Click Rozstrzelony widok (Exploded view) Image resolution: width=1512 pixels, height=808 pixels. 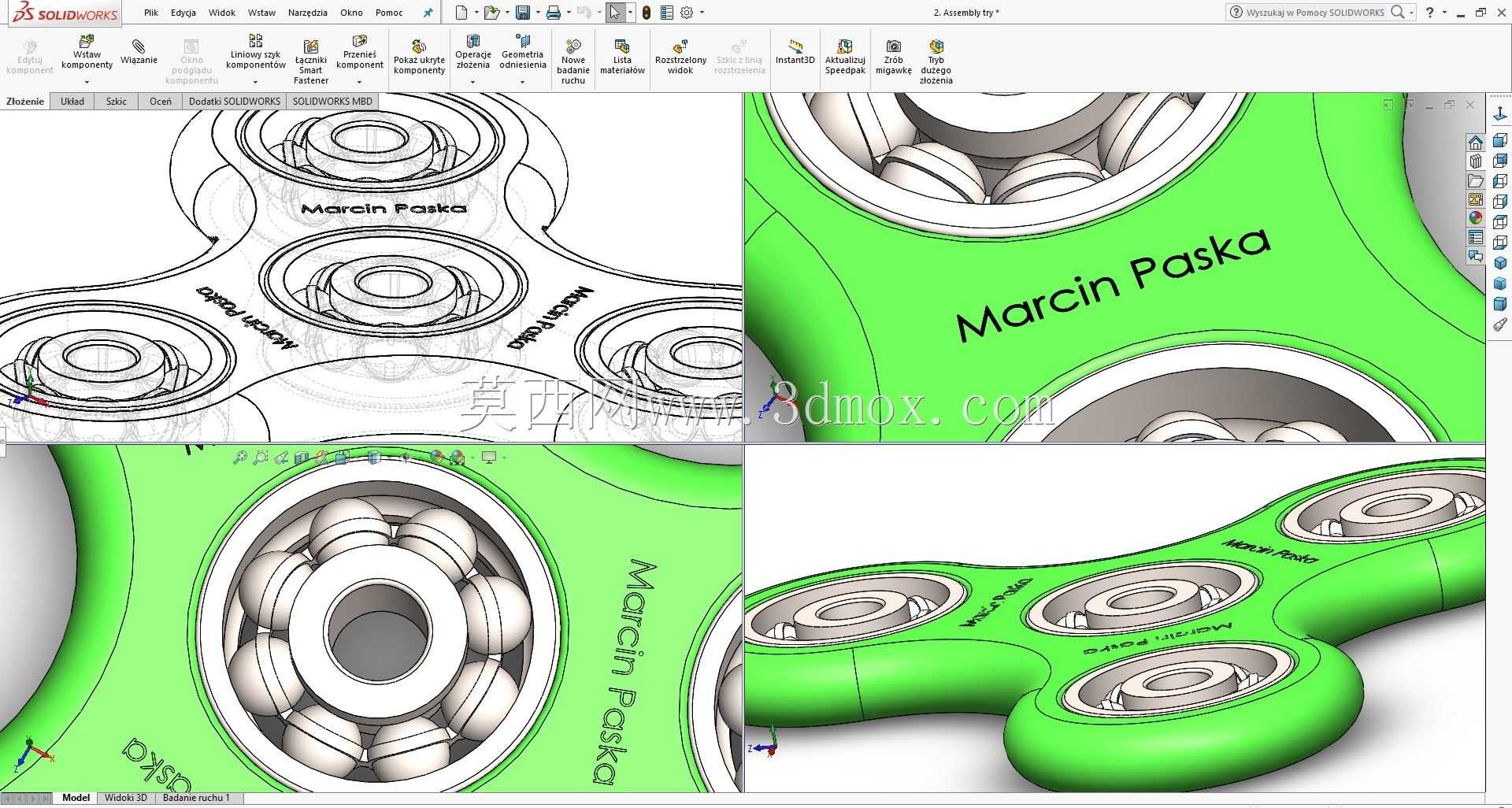point(680,57)
